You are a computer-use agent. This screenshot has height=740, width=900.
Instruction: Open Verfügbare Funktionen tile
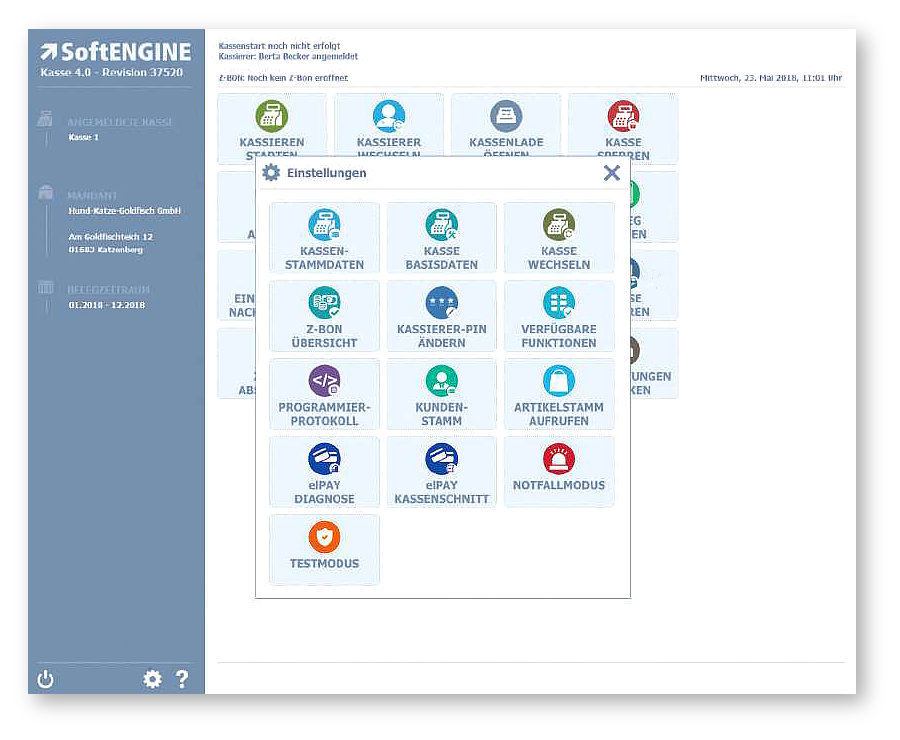[558, 316]
